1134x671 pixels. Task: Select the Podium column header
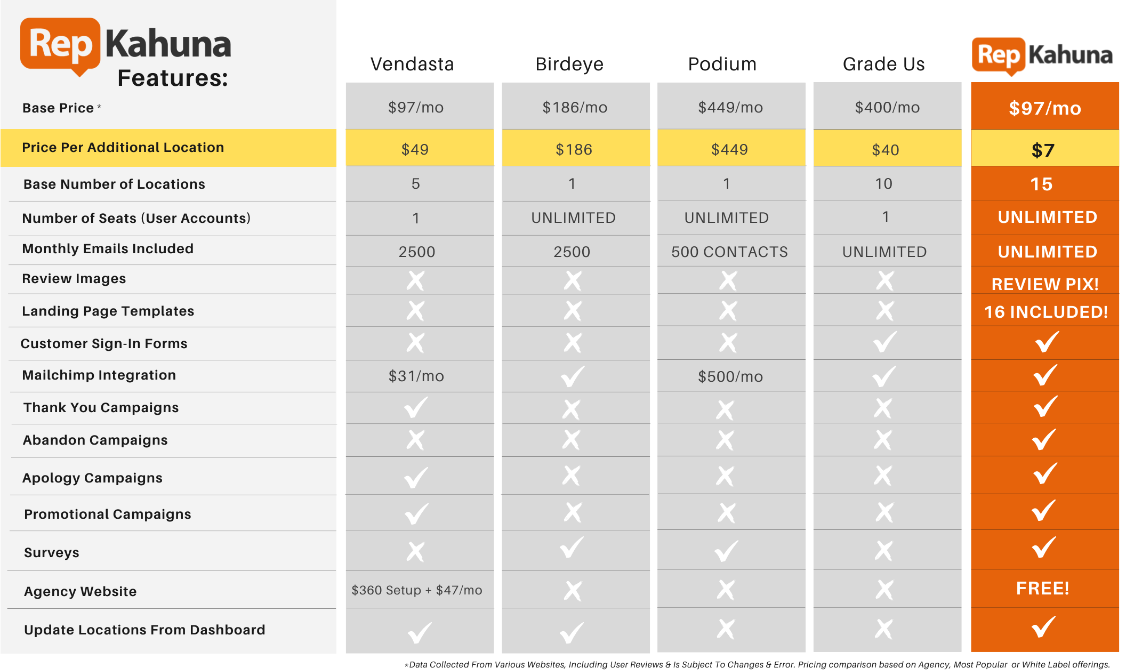tap(722, 64)
